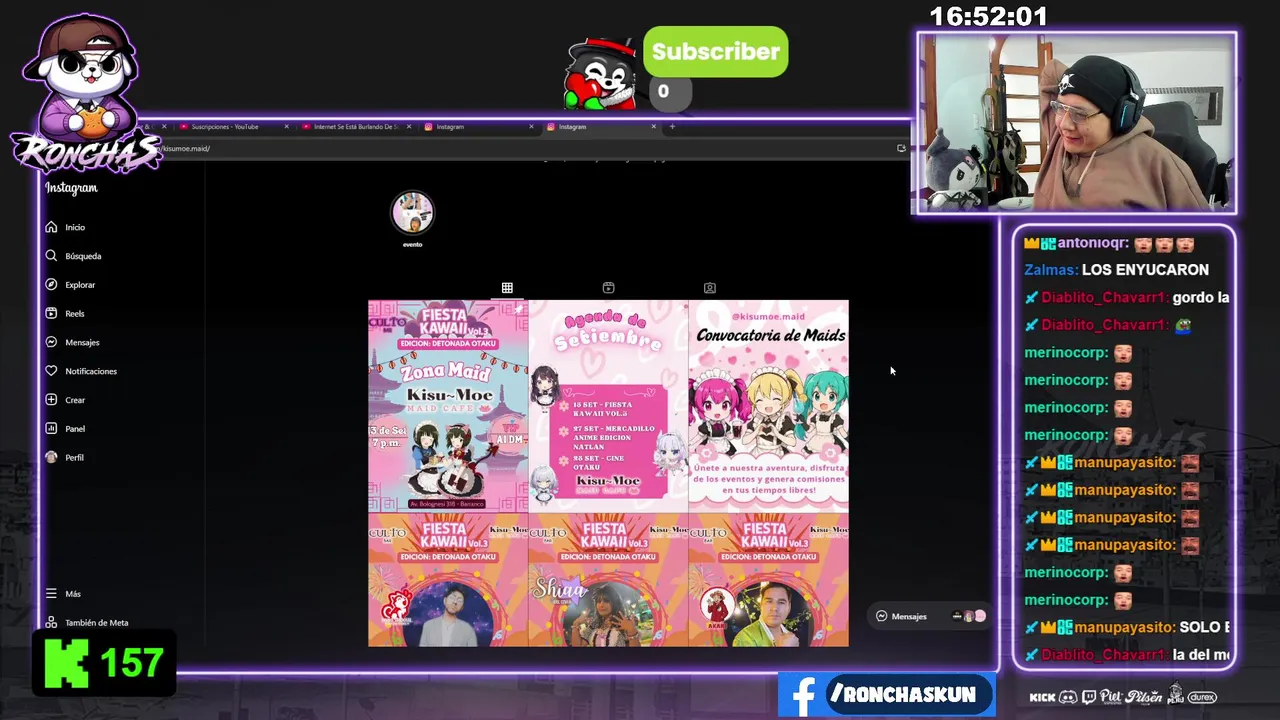Image resolution: width=1280 pixels, height=720 pixels.
Task: Open the evento story highlight
Action: click(412, 213)
